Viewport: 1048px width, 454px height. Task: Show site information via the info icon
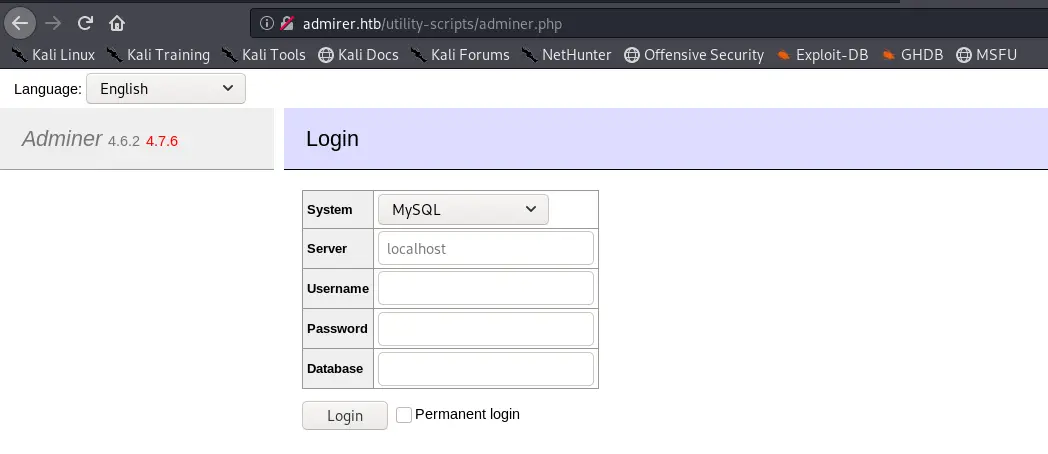[267, 23]
